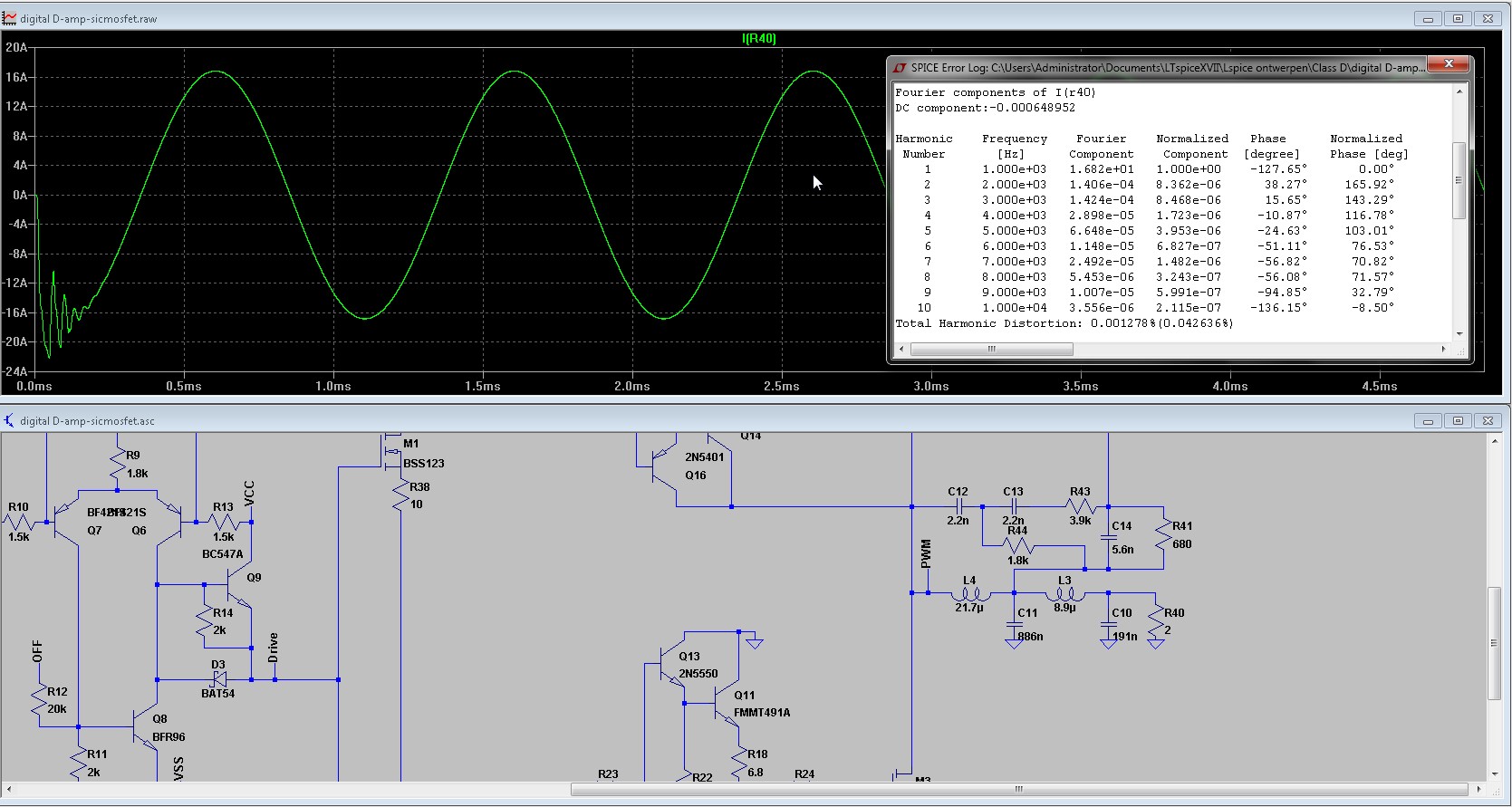Select the M1 BSS123 MOSFET symbol
Viewport: 1512px width, 807px height.
tap(390, 452)
